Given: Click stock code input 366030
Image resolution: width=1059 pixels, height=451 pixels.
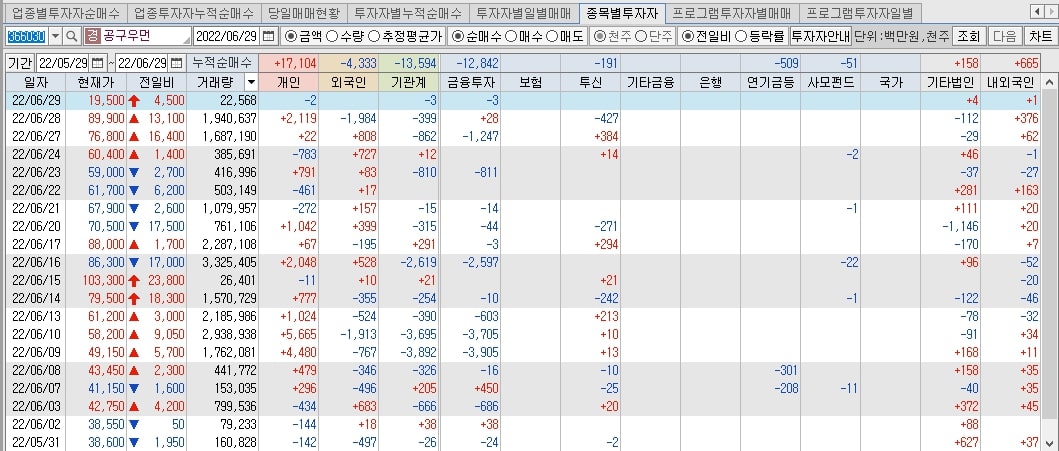Looking at the screenshot, I should tap(26, 36).
